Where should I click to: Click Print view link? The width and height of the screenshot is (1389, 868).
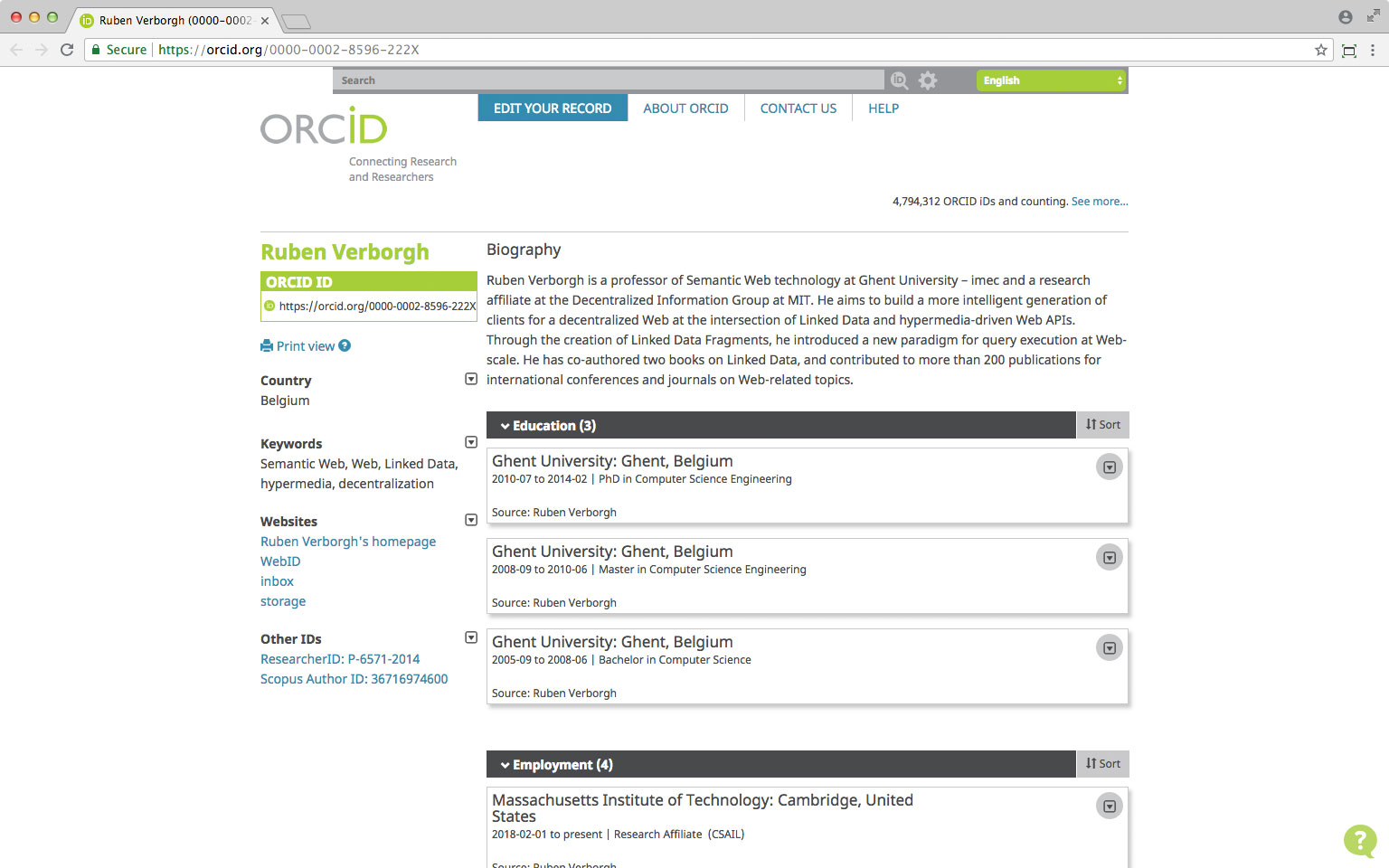coord(306,346)
